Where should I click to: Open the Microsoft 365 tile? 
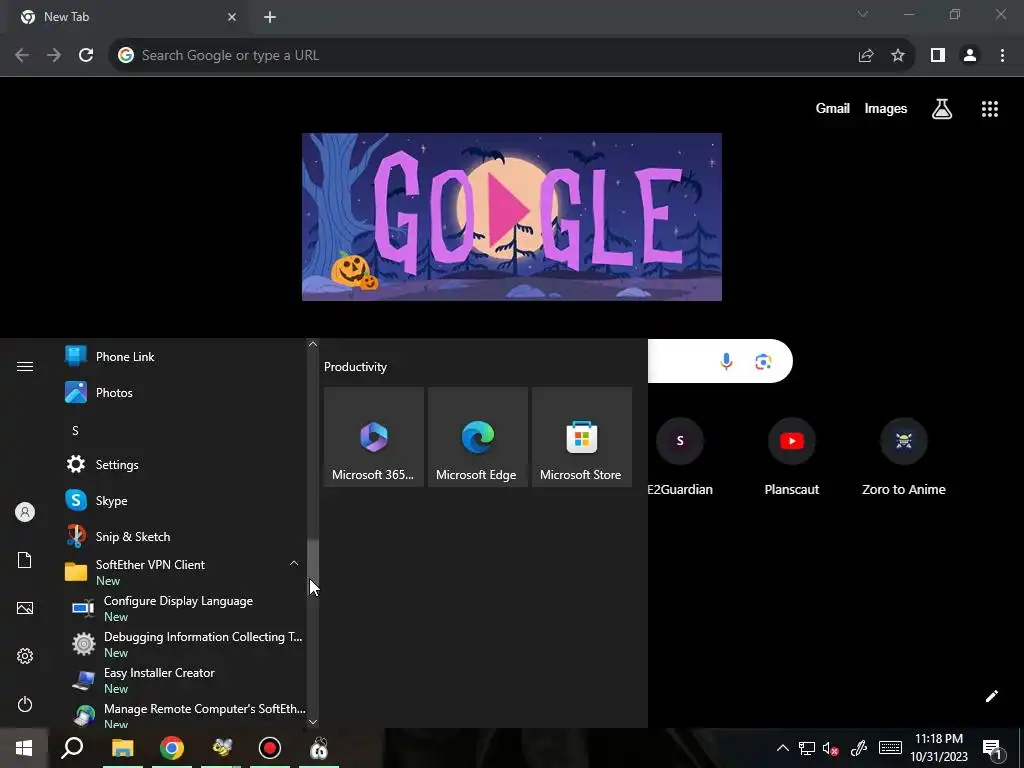(x=374, y=437)
